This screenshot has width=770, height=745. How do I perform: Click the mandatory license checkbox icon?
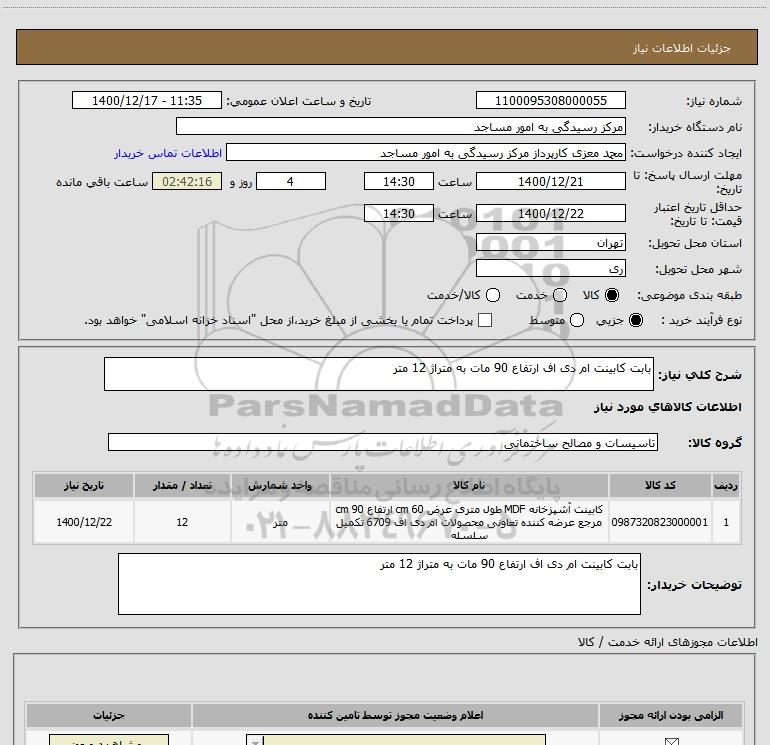click(671, 741)
